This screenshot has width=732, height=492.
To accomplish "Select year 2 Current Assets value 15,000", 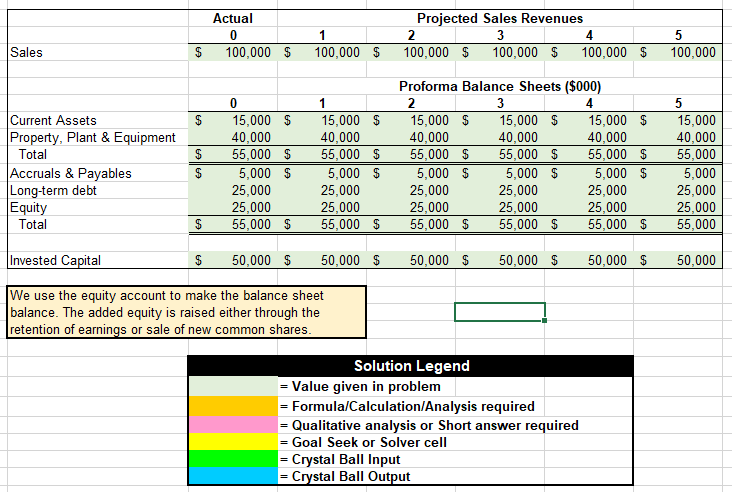I will 429,120.
